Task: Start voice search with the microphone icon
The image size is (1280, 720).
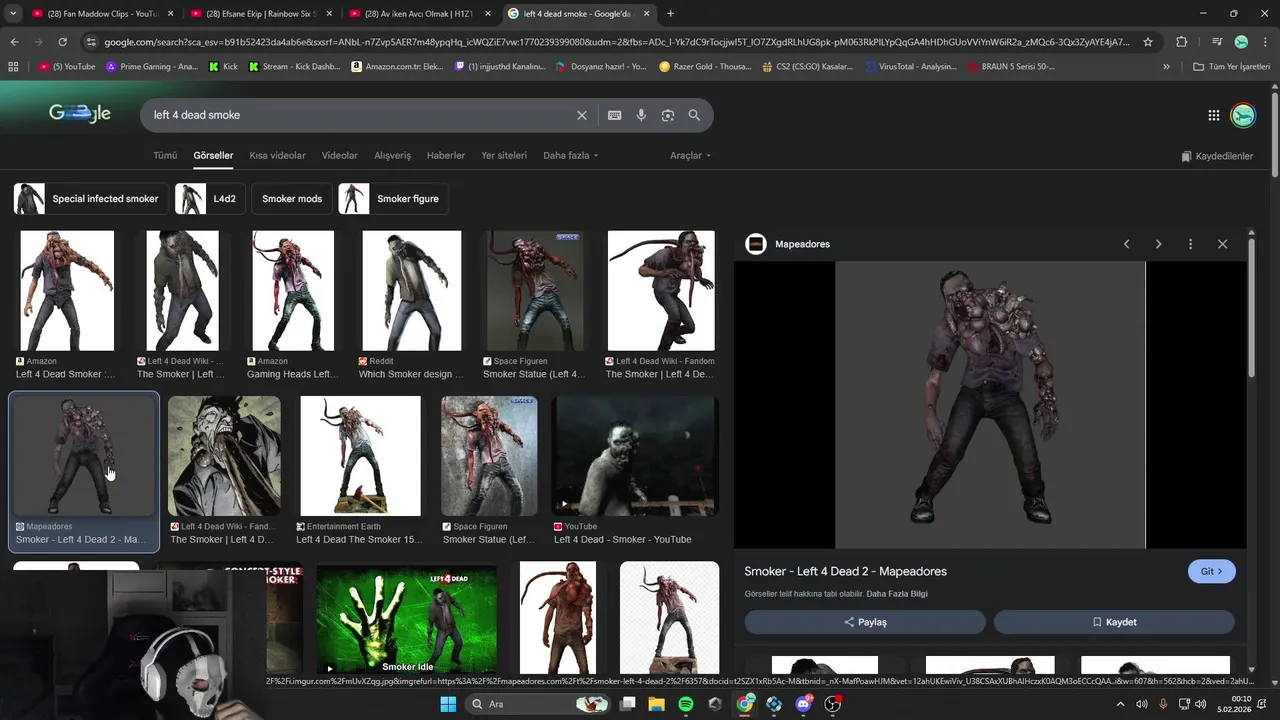Action: pyautogui.click(x=641, y=115)
